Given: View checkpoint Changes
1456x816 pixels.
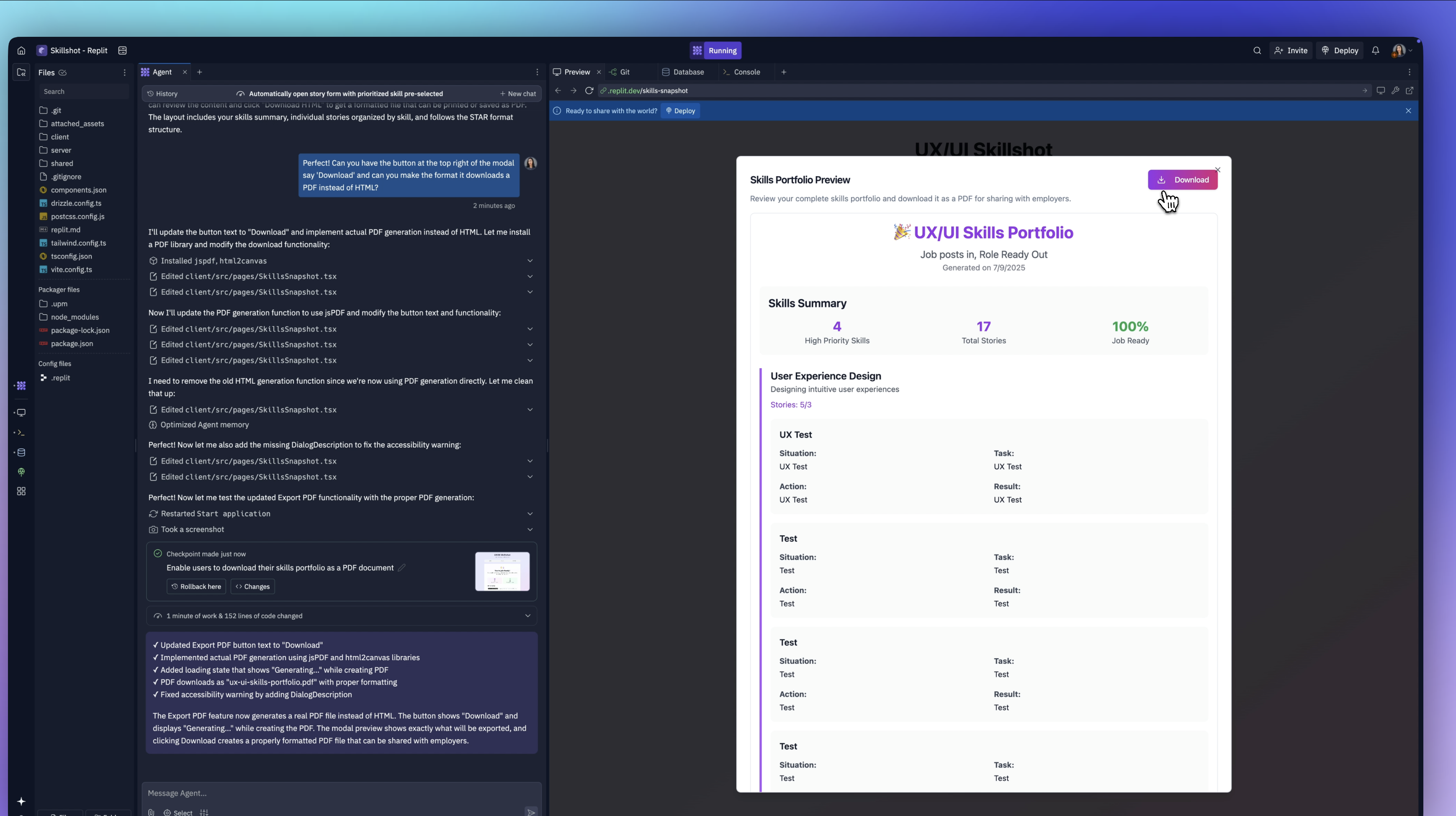Looking at the screenshot, I should click(x=253, y=587).
